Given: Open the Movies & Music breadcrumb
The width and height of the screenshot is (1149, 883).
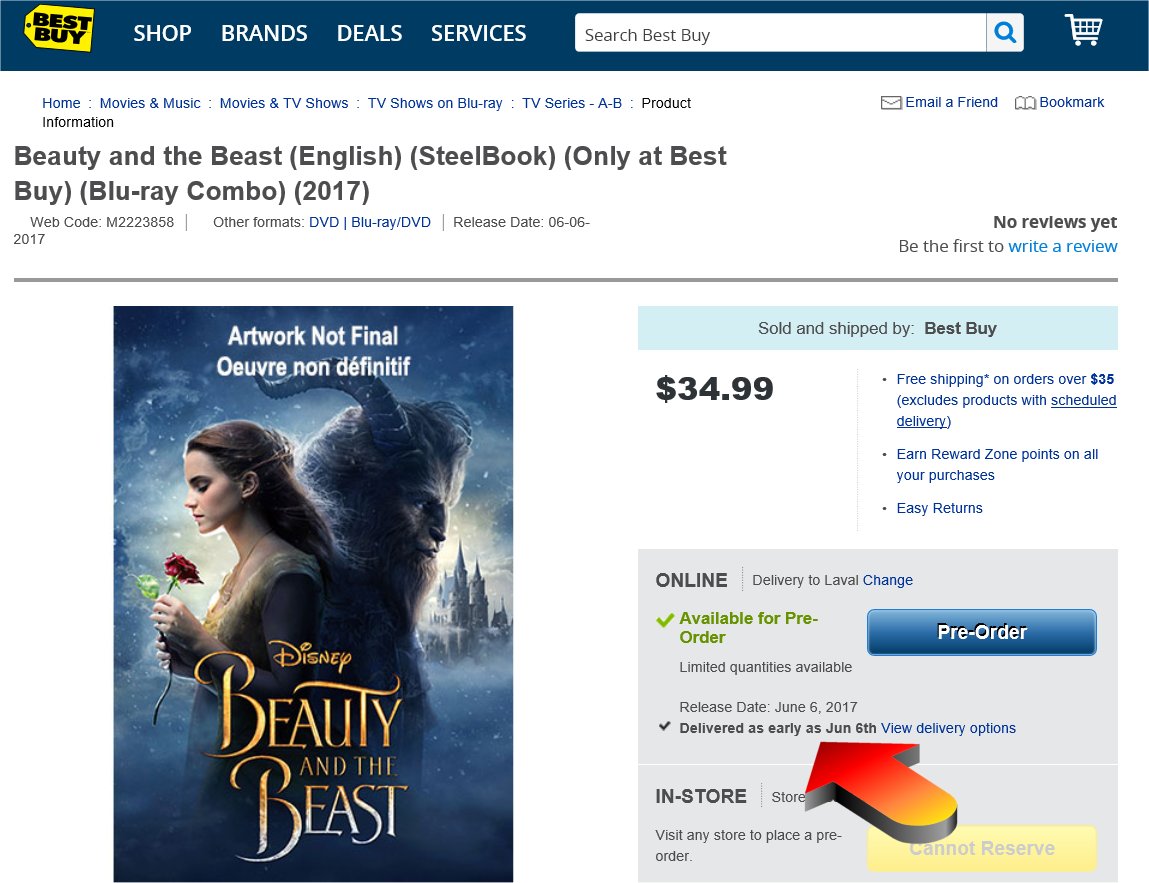Looking at the screenshot, I should click(149, 103).
